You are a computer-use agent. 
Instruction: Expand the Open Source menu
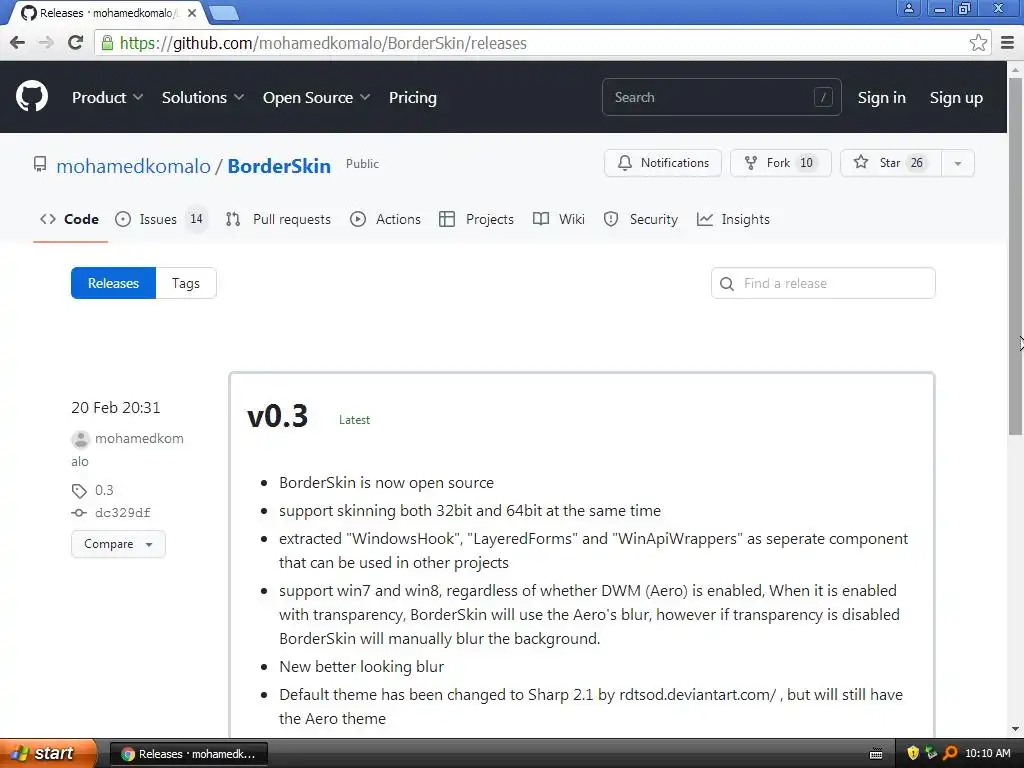316,97
